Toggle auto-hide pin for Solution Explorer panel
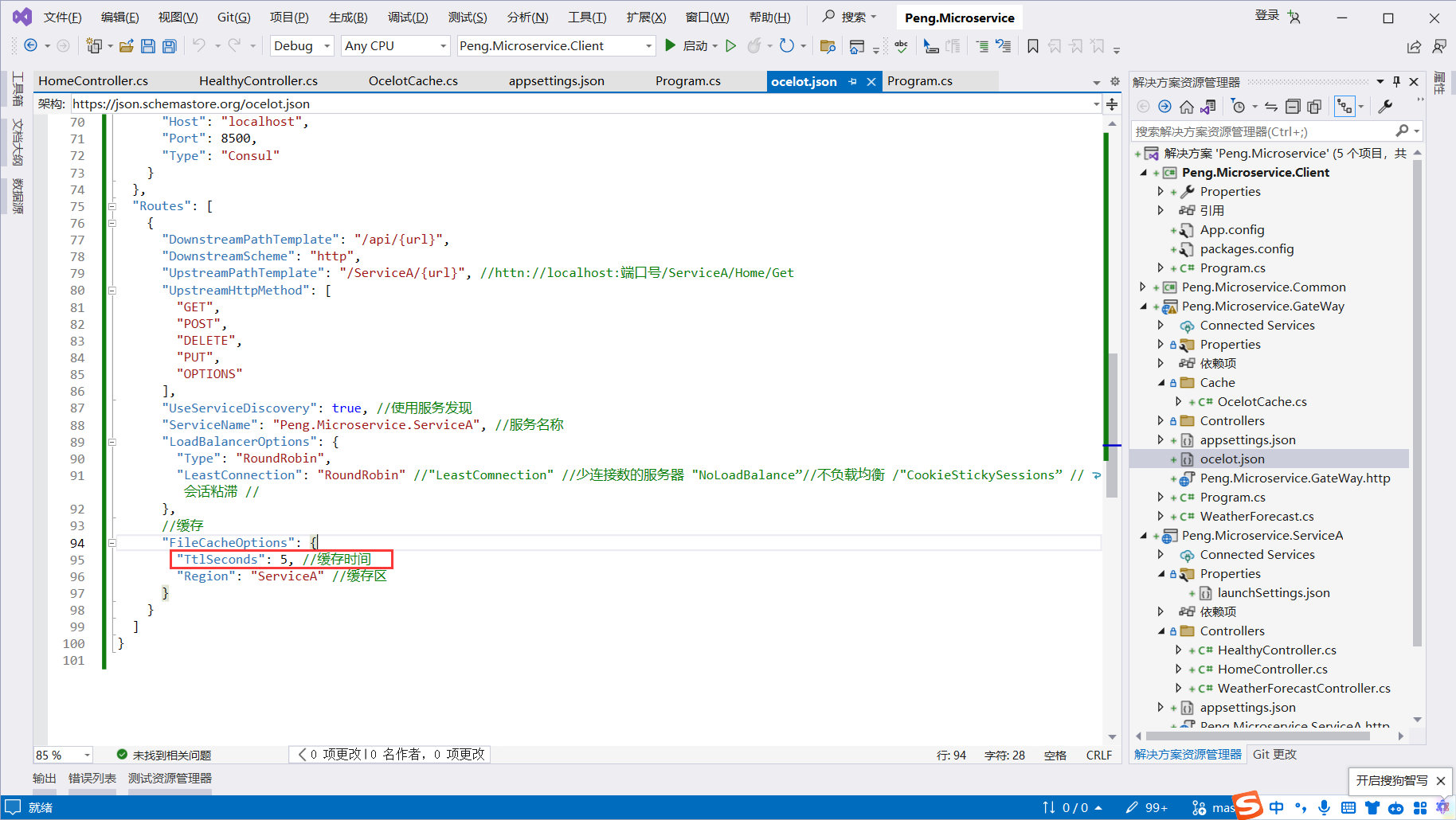 [x=1396, y=81]
